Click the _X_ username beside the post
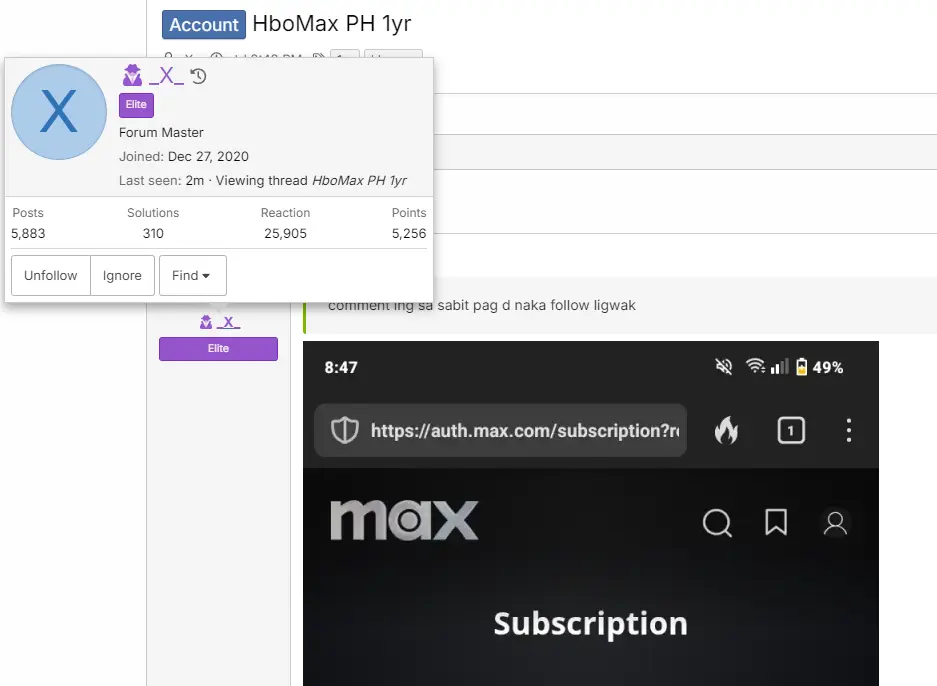Viewport: 937px width, 686px height. pos(228,322)
